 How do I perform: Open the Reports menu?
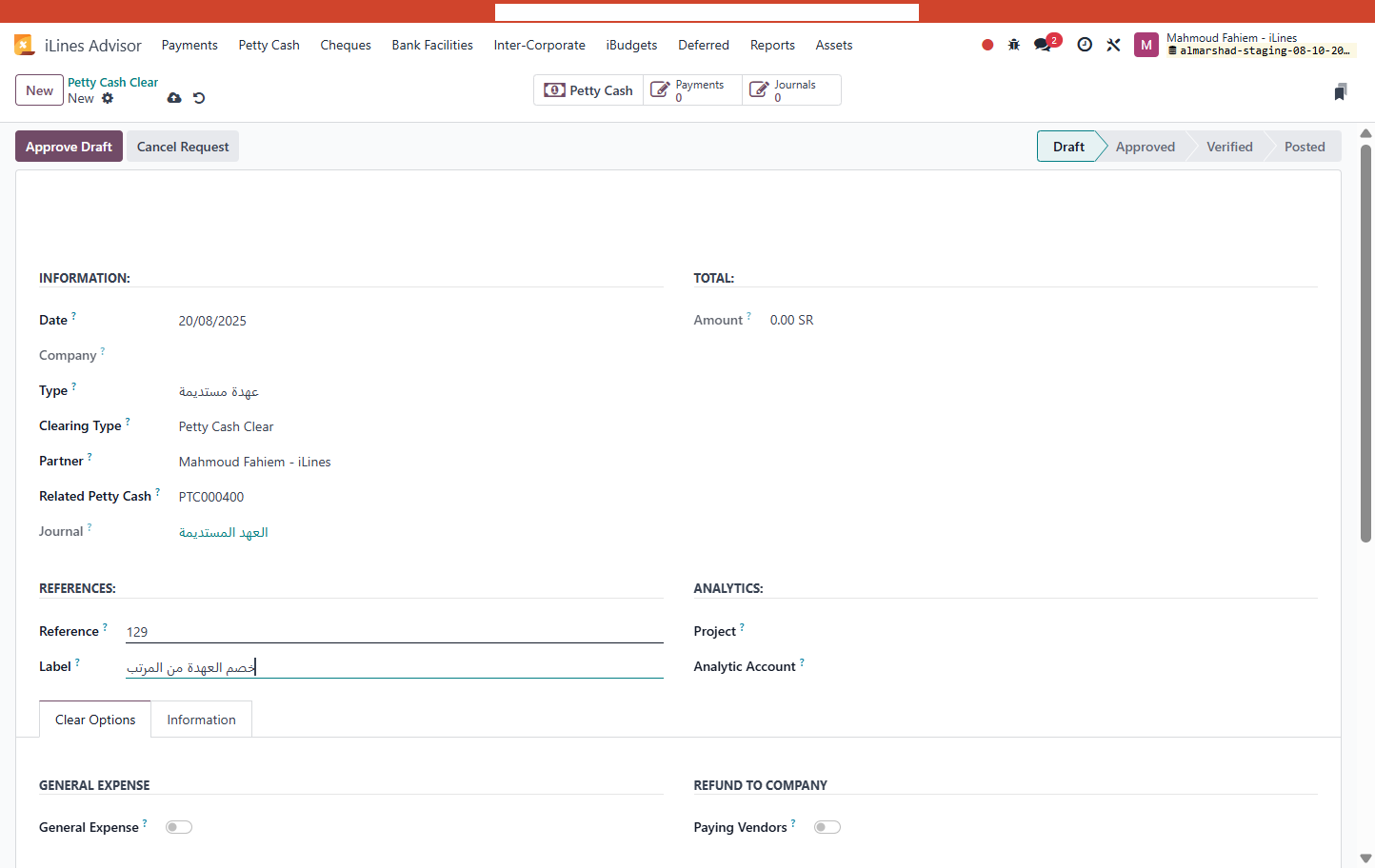772,45
